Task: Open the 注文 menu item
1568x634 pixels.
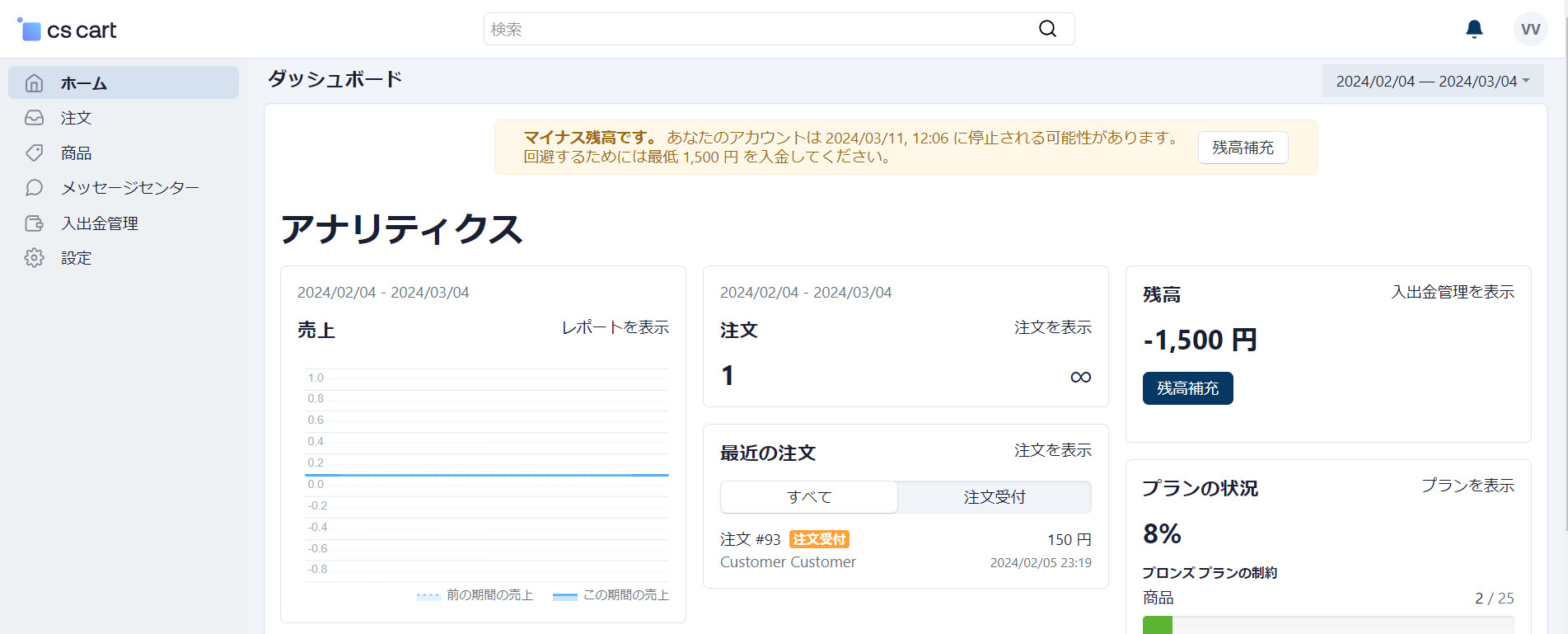Action: click(x=124, y=118)
